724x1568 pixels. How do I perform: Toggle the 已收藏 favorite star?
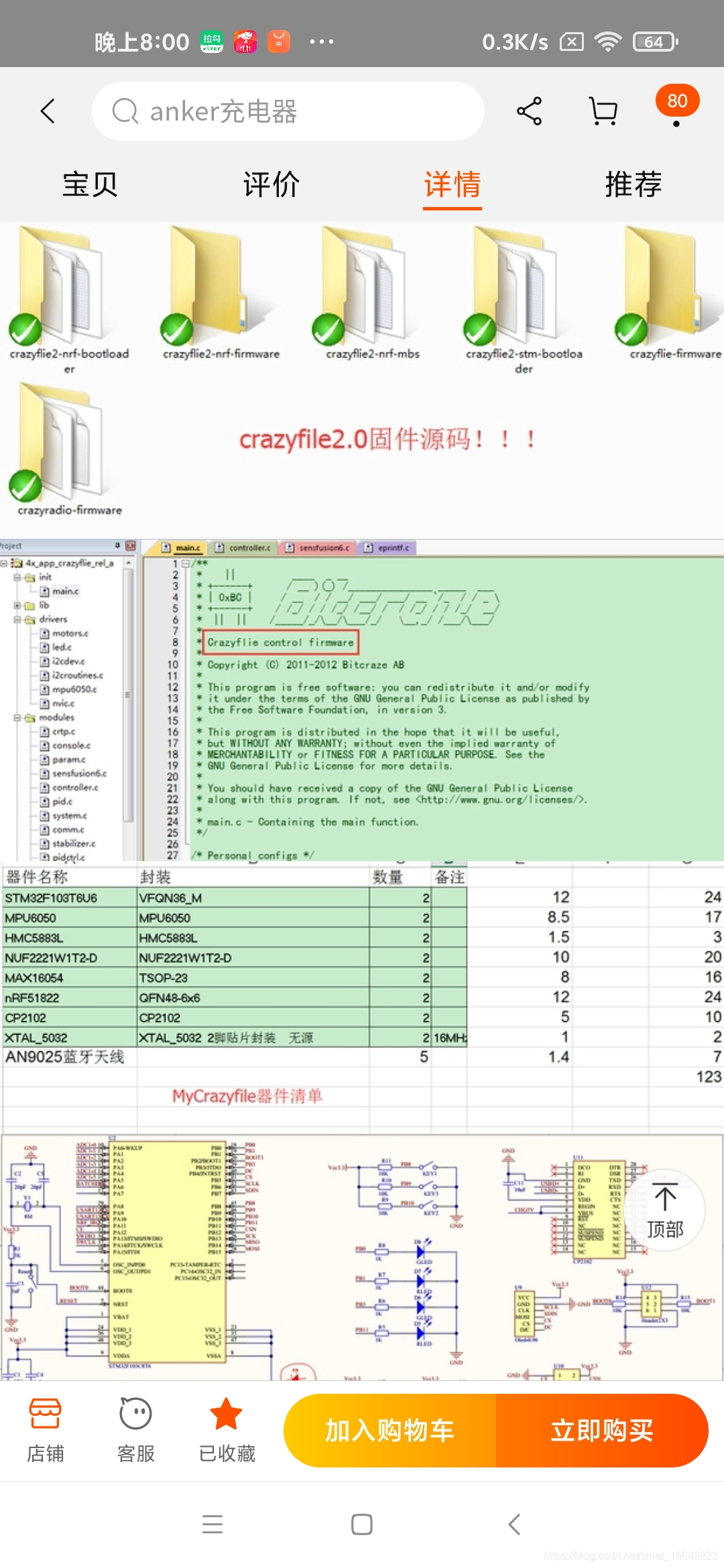[227, 1430]
